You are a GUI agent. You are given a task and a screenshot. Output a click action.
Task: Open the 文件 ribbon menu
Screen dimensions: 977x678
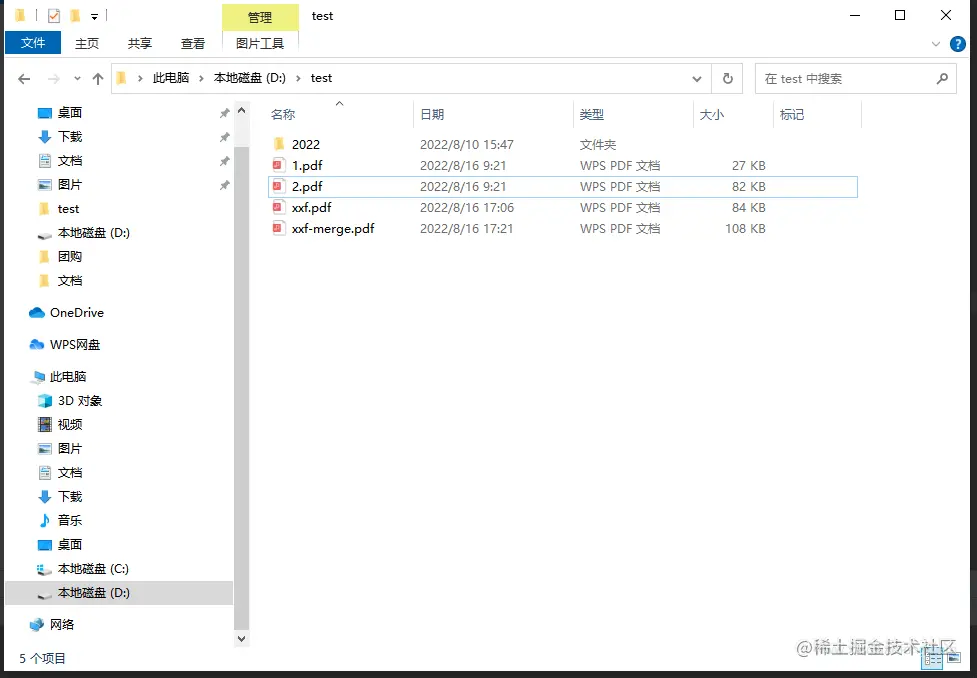point(32,43)
